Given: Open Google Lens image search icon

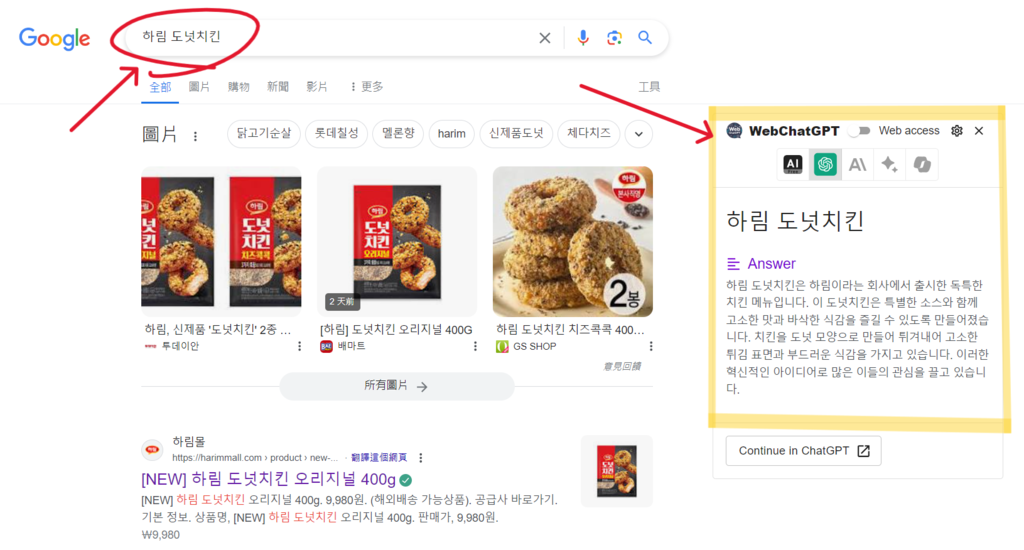Looking at the screenshot, I should [614, 38].
